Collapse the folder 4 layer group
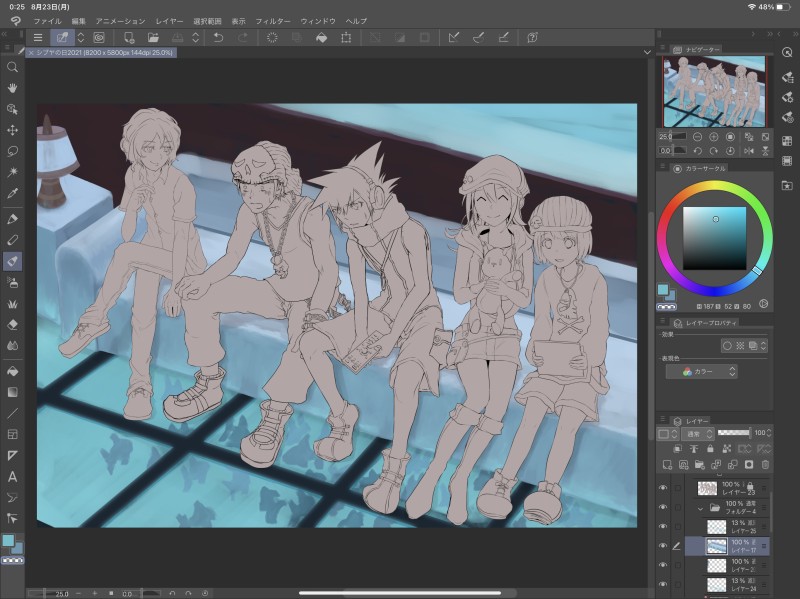Image resolution: width=800 pixels, height=599 pixels. [x=699, y=508]
